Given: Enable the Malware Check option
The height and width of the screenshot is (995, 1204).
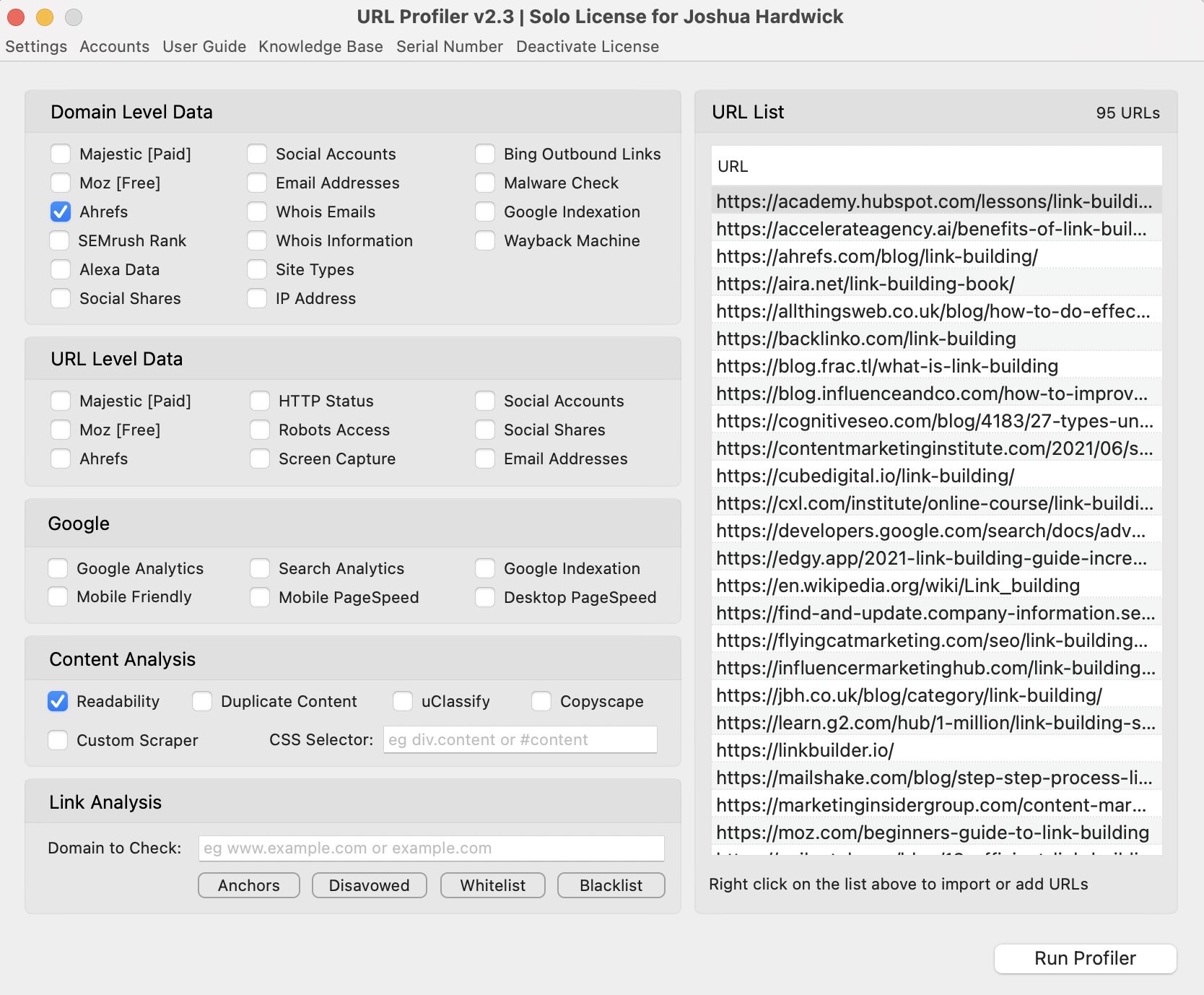Looking at the screenshot, I should (x=484, y=183).
